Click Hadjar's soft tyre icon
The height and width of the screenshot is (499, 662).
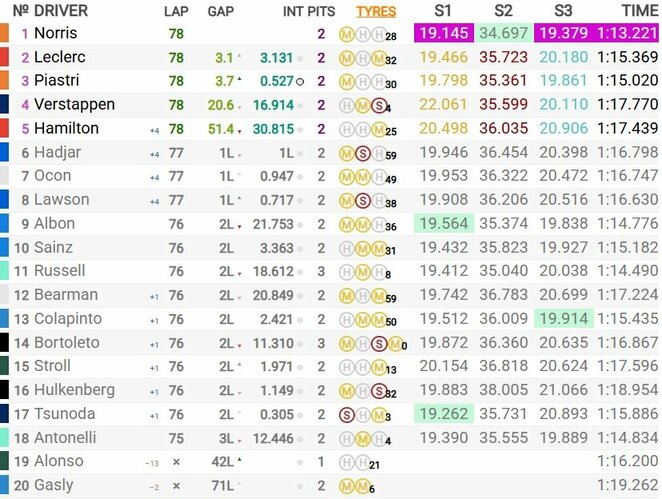point(362,154)
